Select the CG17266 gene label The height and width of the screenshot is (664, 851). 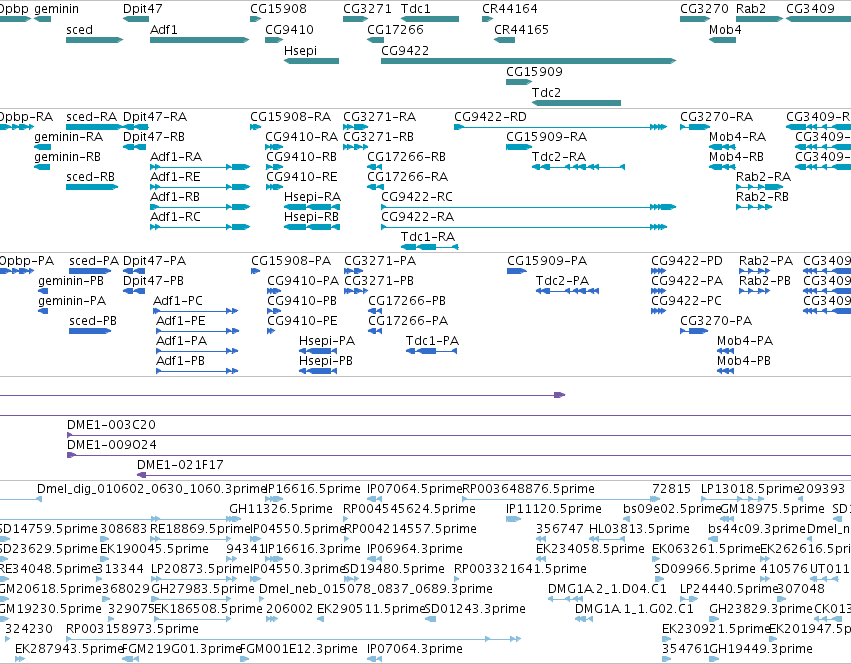coord(396,30)
